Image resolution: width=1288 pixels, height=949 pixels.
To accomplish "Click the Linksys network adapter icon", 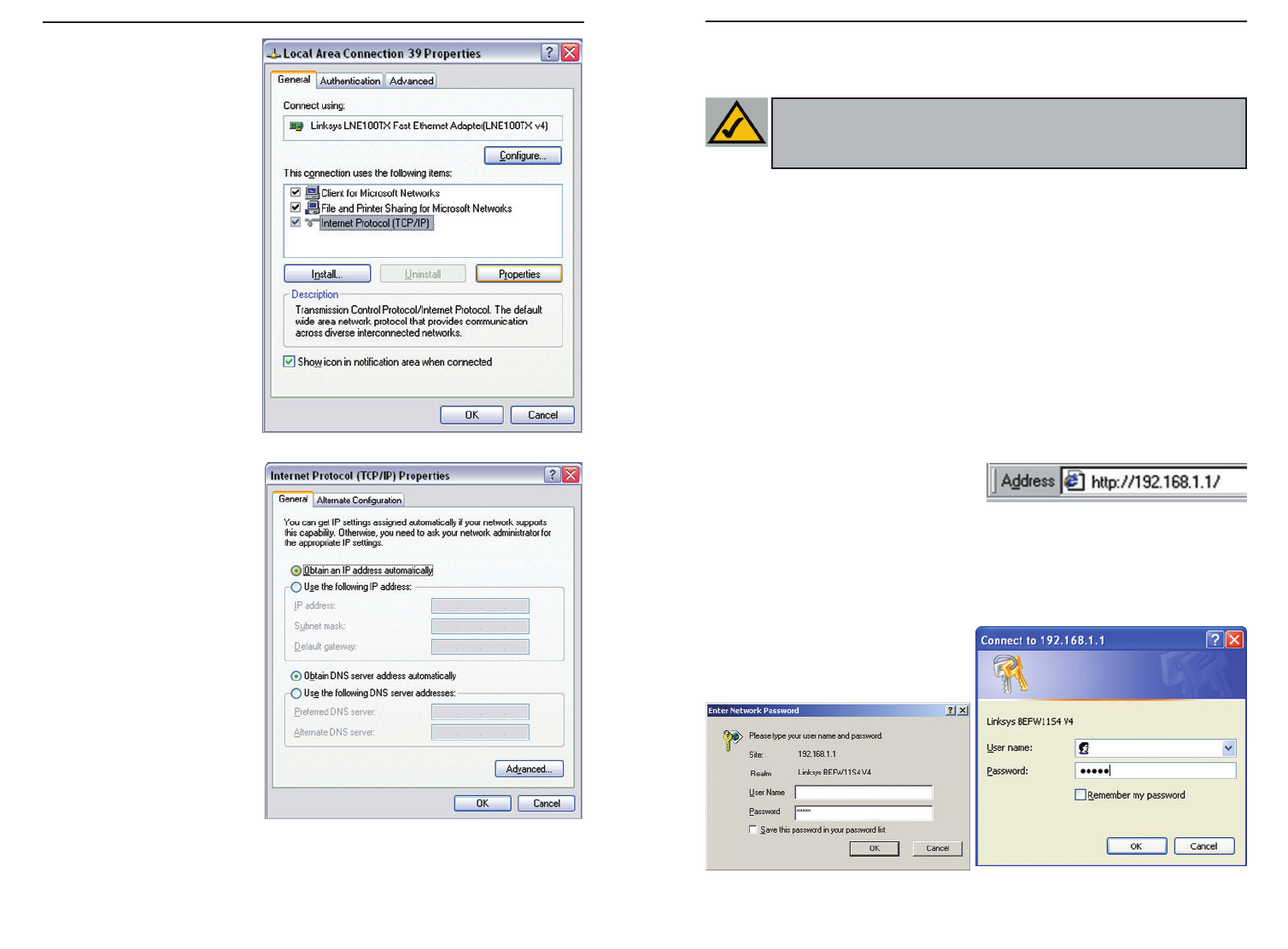I will click(x=296, y=126).
